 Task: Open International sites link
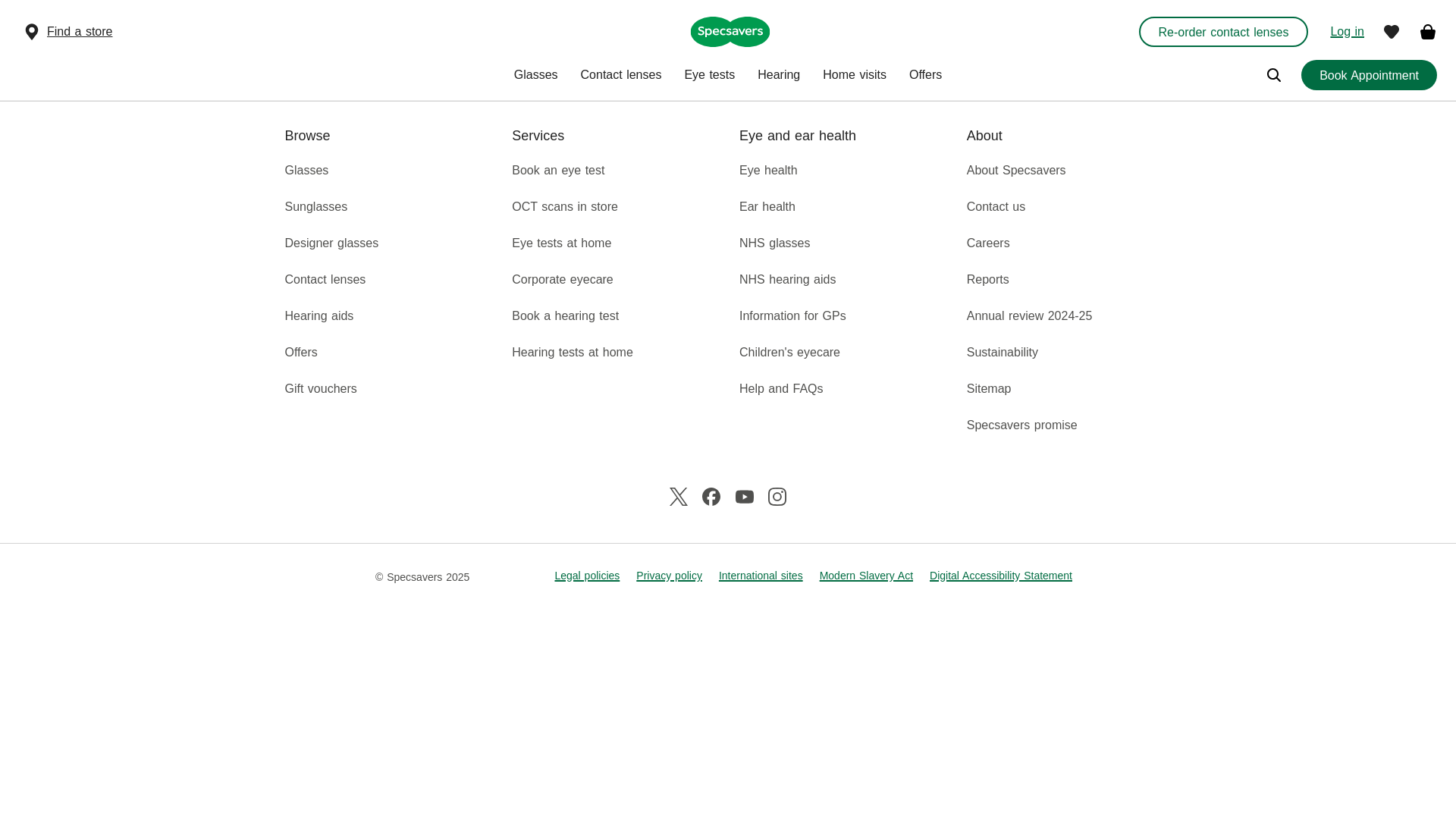(x=760, y=576)
